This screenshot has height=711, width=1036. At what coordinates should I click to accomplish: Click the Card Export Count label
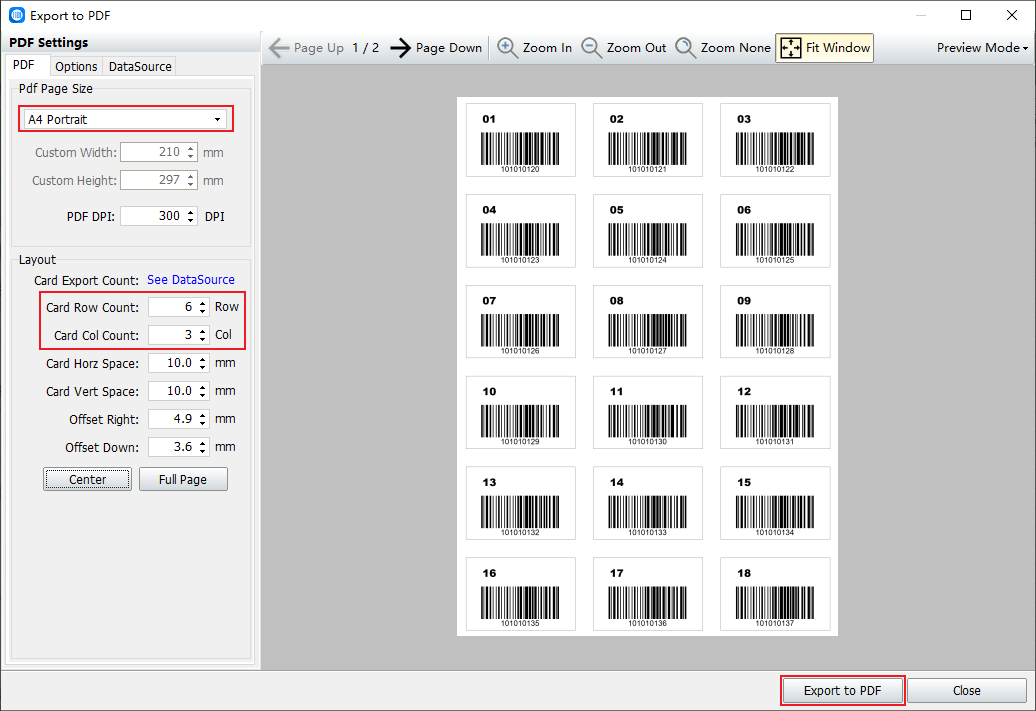(87, 281)
